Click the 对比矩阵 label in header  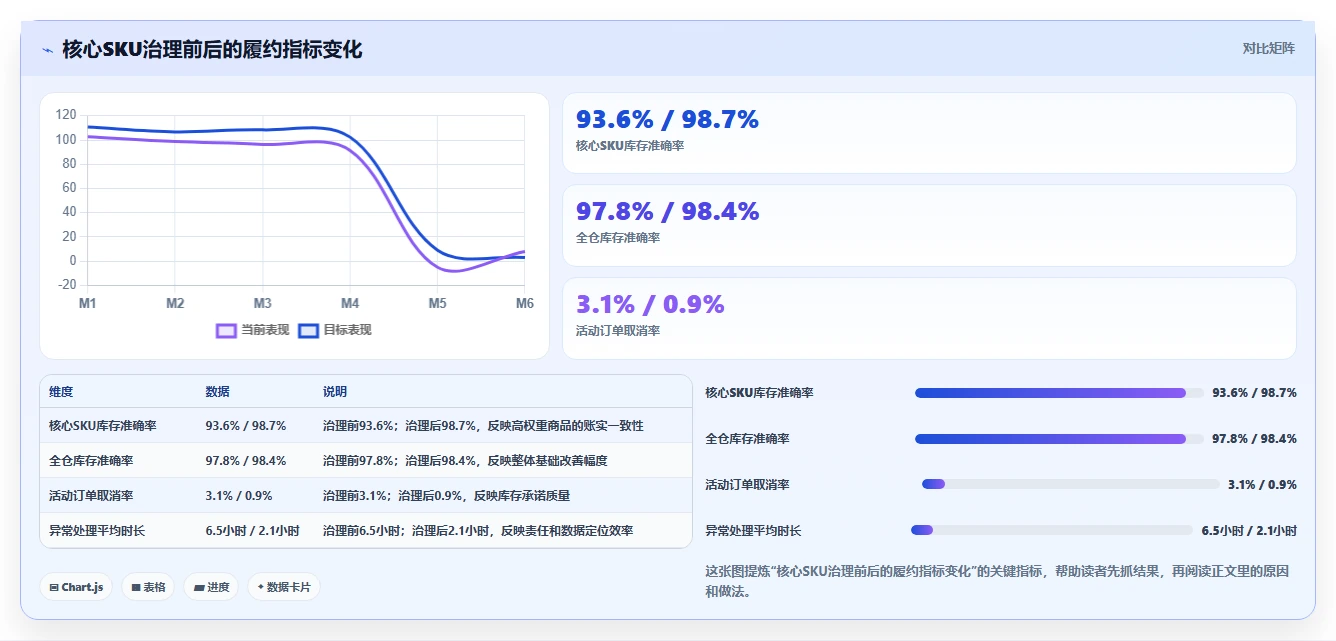click(x=1268, y=48)
